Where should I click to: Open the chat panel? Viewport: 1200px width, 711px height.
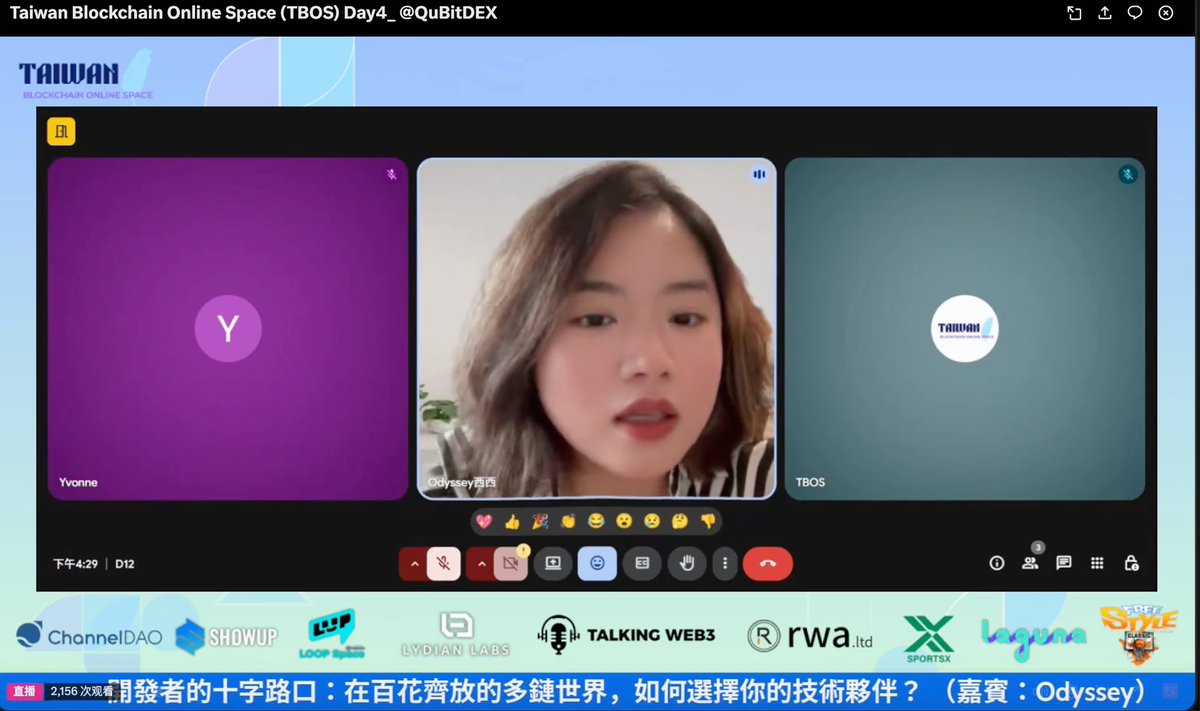(1064, 563)
